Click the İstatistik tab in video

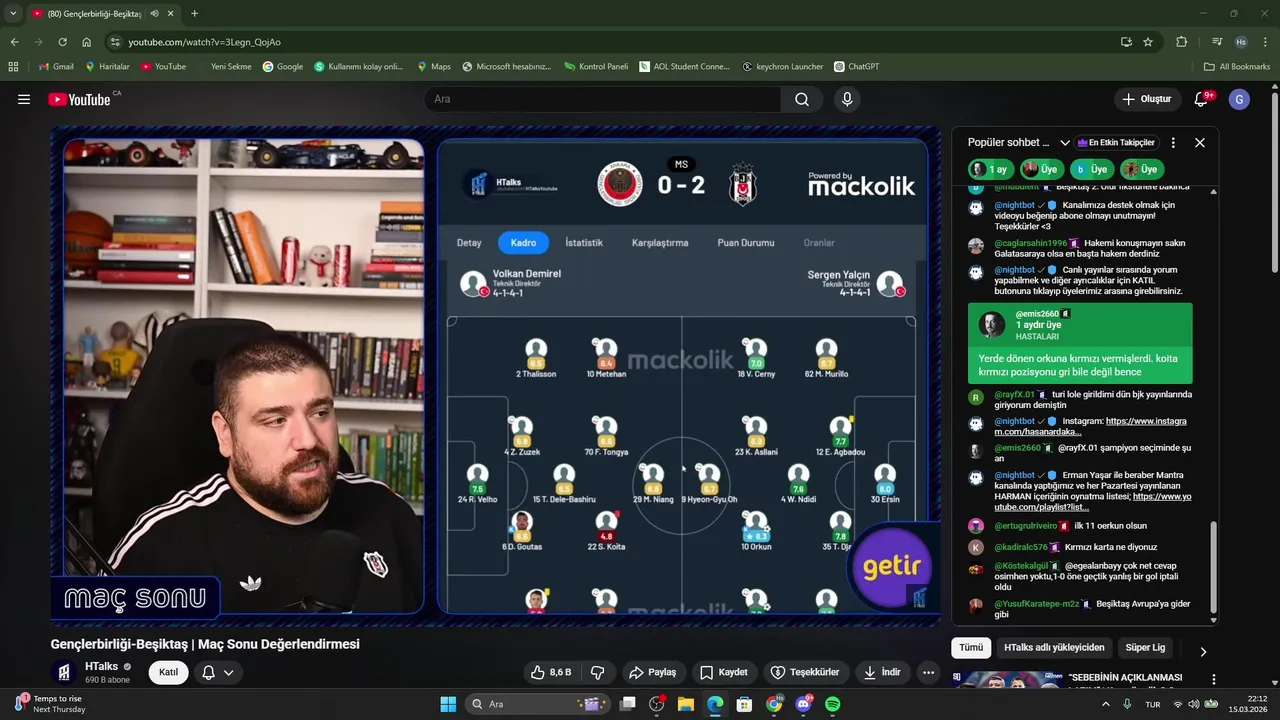(x=583, y=243)
